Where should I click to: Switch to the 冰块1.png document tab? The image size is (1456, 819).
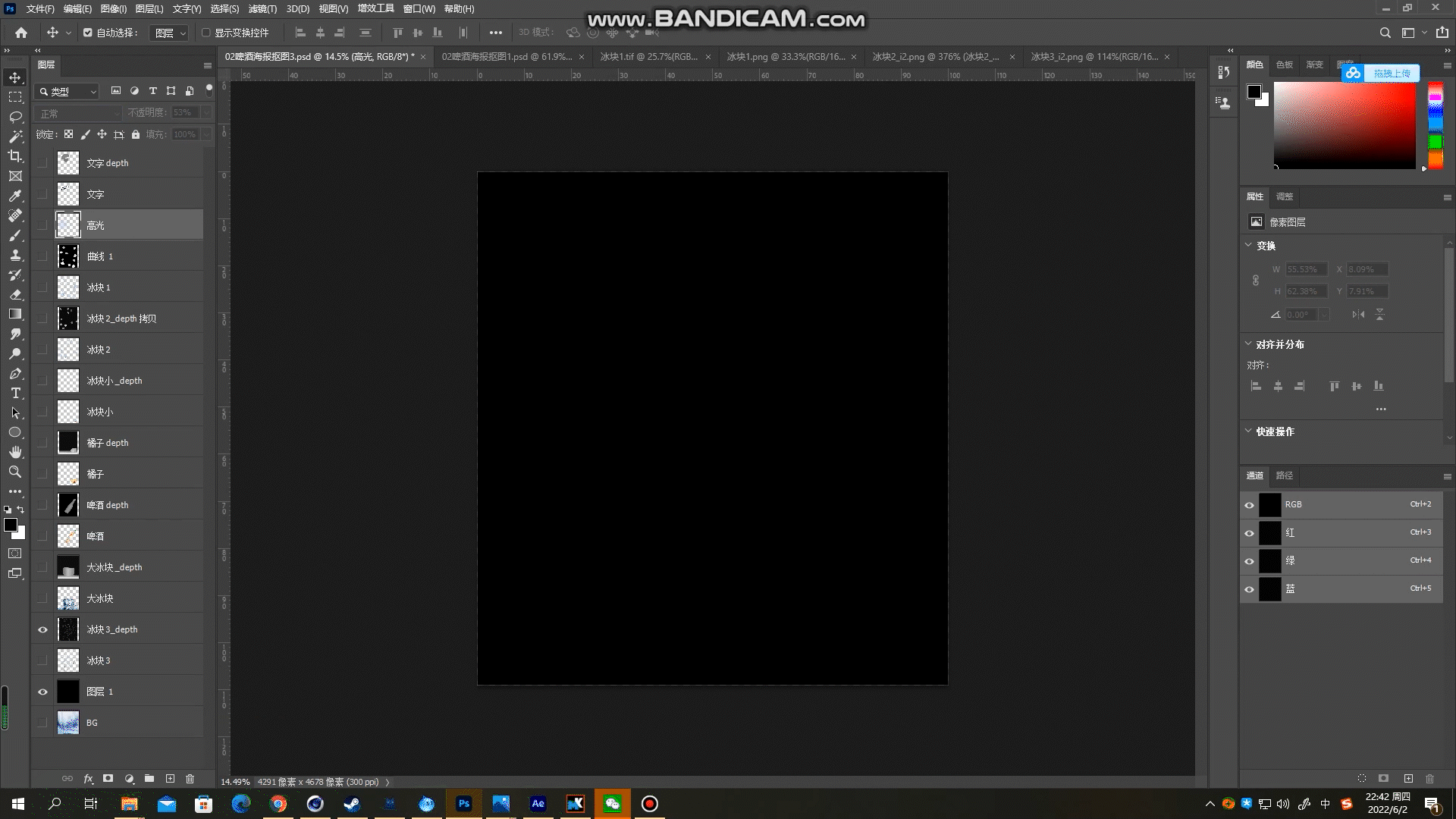[785, 57]
